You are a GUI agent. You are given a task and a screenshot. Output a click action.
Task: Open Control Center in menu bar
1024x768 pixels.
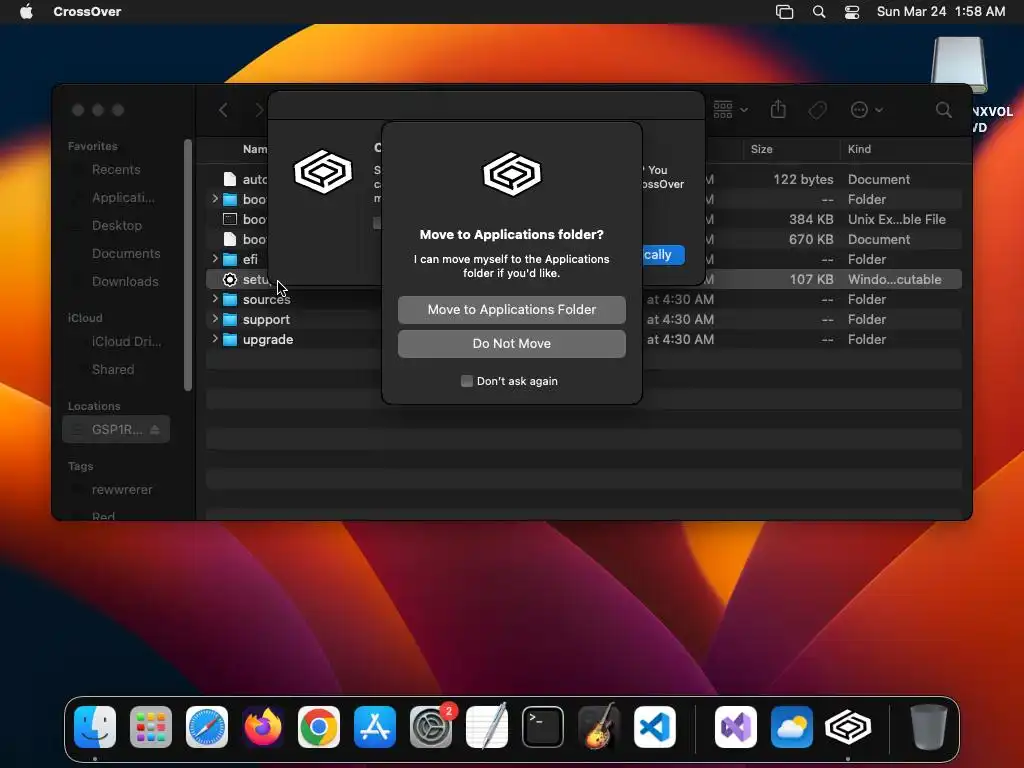point(852,12)
